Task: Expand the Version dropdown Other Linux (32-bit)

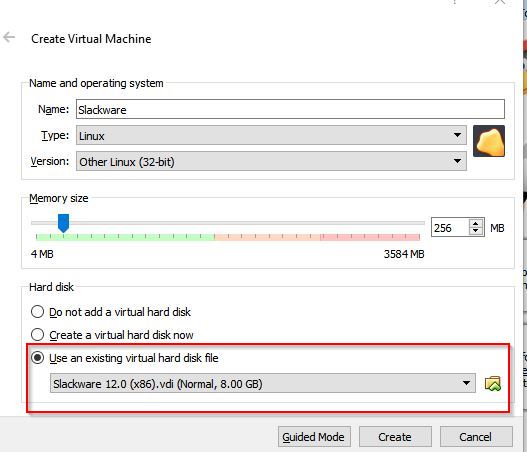Action: (271, 161)
